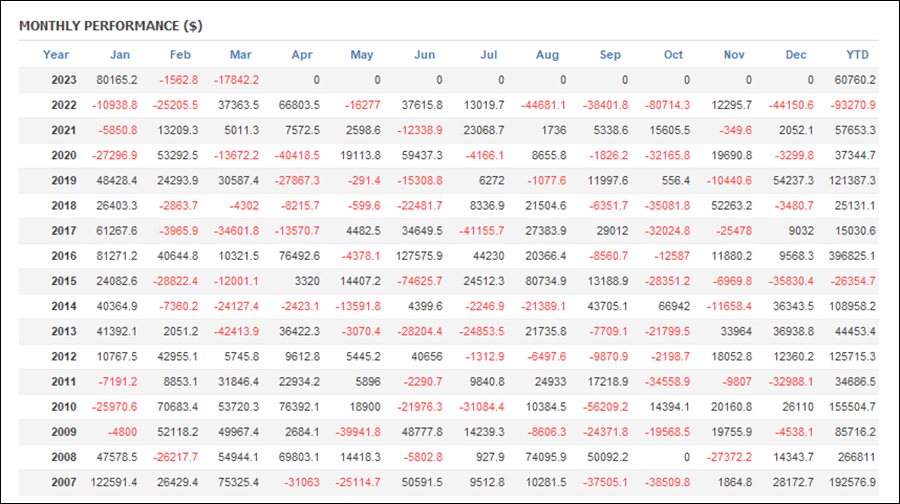
Task: Select the 2019 December value 54237.3
Action: coord(793,180)
